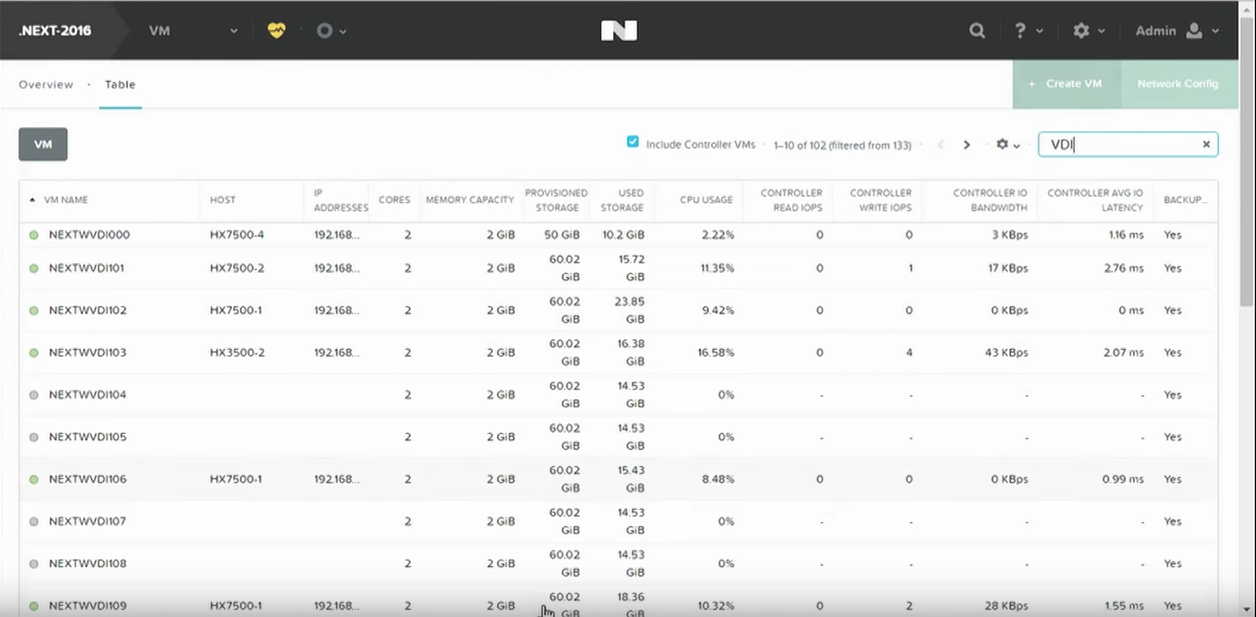
Task: Click the Nutanix N logo
Action: [x=619, y=31]
